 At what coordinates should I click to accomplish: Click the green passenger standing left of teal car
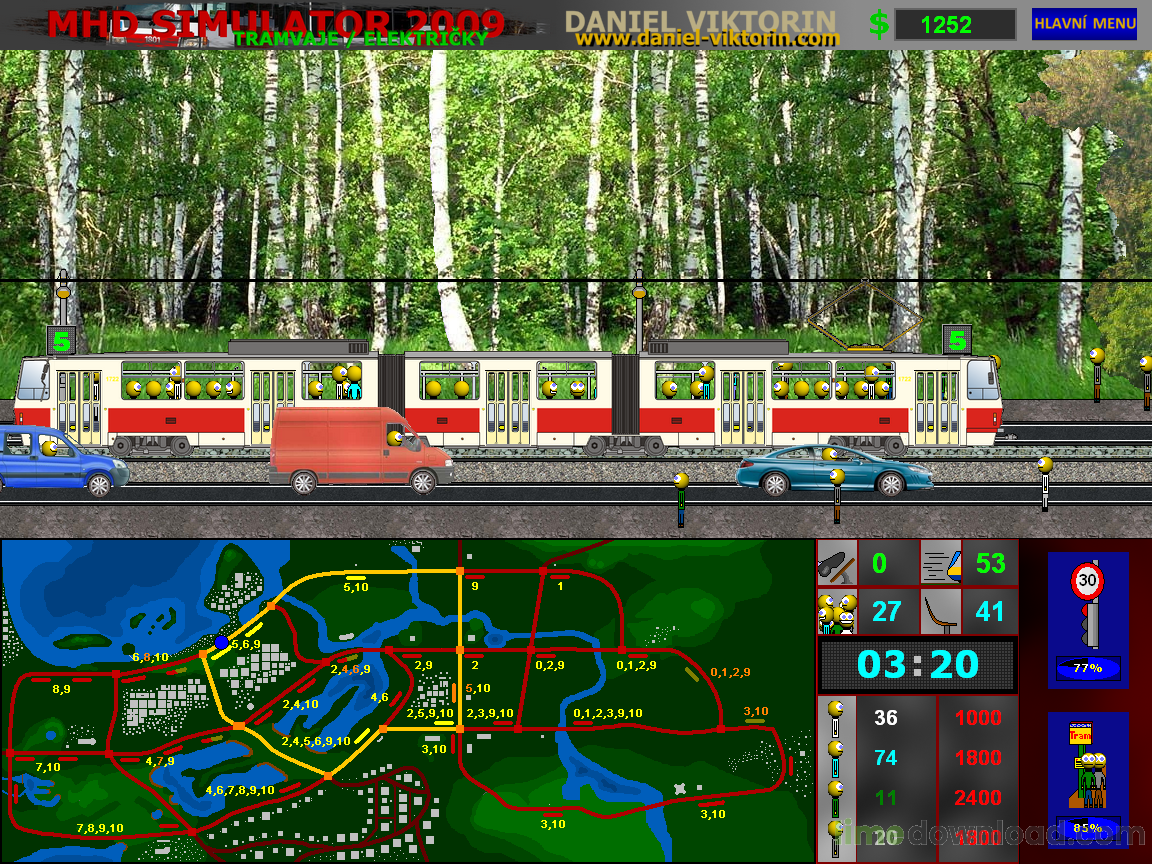point(681,500)
